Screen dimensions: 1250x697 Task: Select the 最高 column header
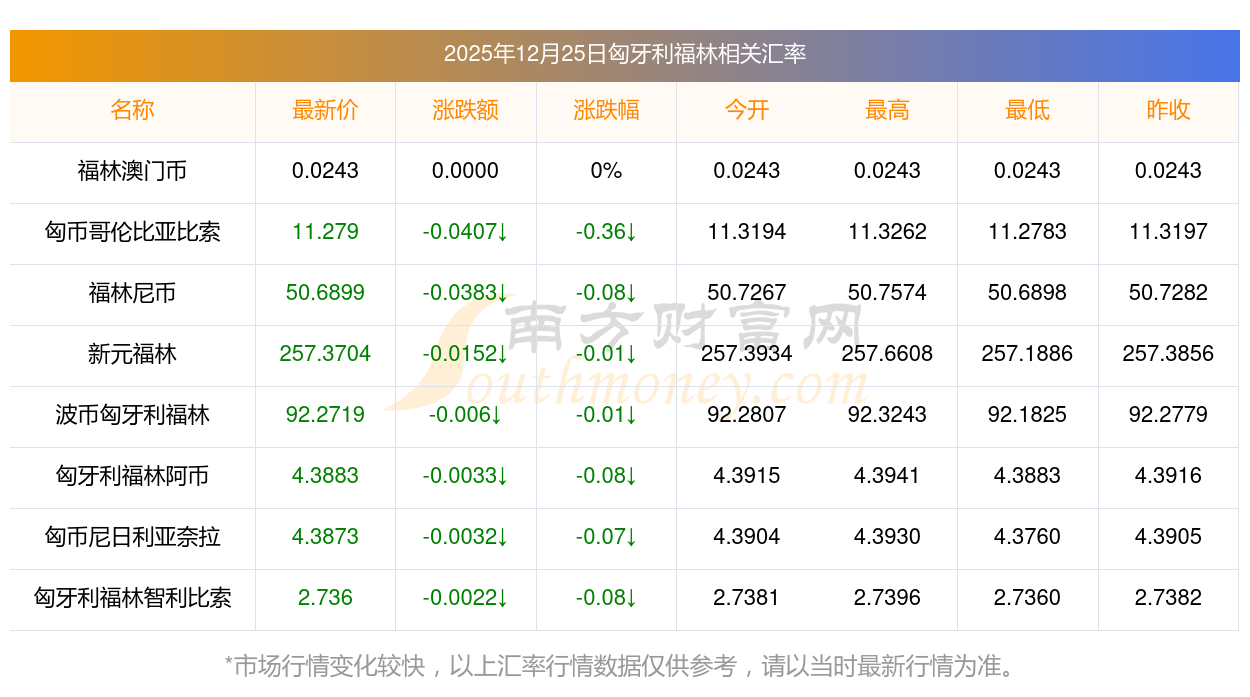[x=887, y=110]
